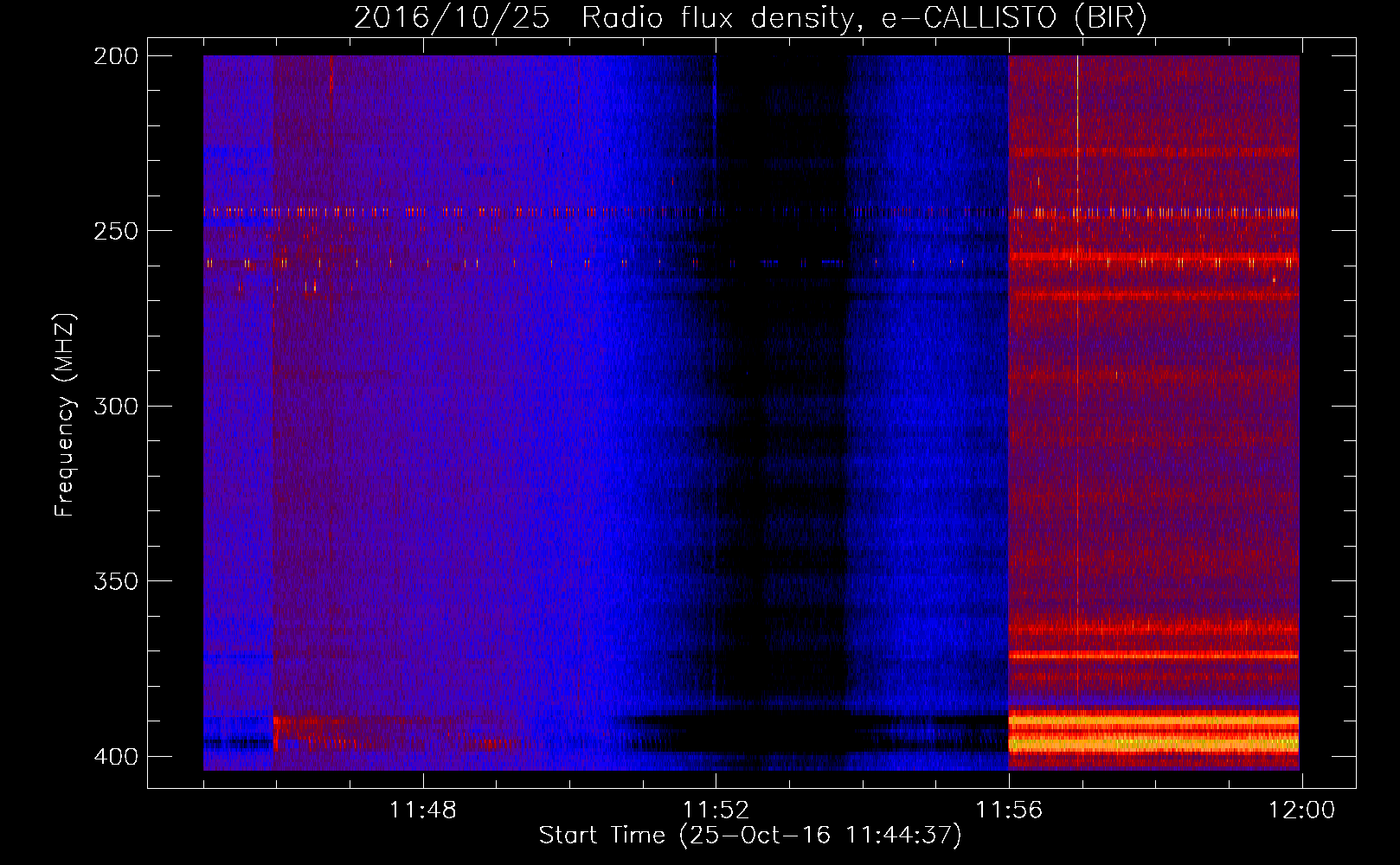The width and height of the screenshot is (1400, 865).
Task: Click the 'Start Time (25-Oct-16 11:44:37)' label
Action: [749, 836]
